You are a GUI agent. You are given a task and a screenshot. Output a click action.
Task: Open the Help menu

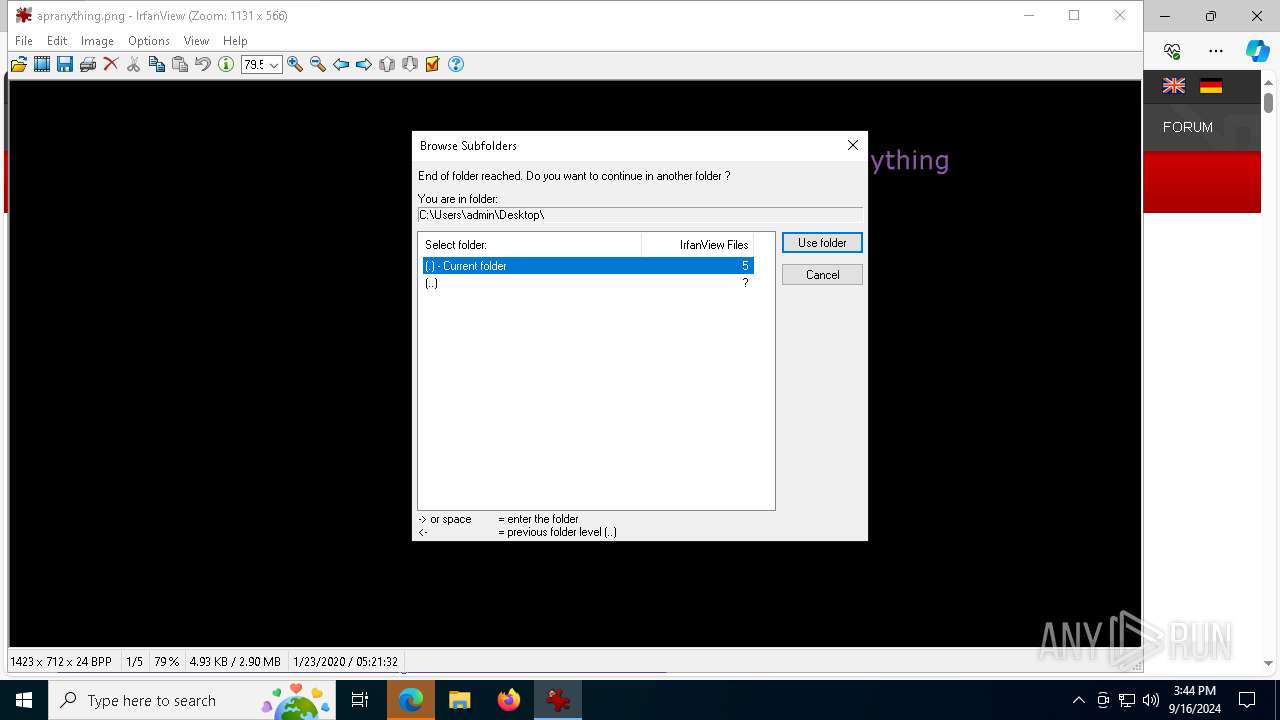[x=235, y=41]
